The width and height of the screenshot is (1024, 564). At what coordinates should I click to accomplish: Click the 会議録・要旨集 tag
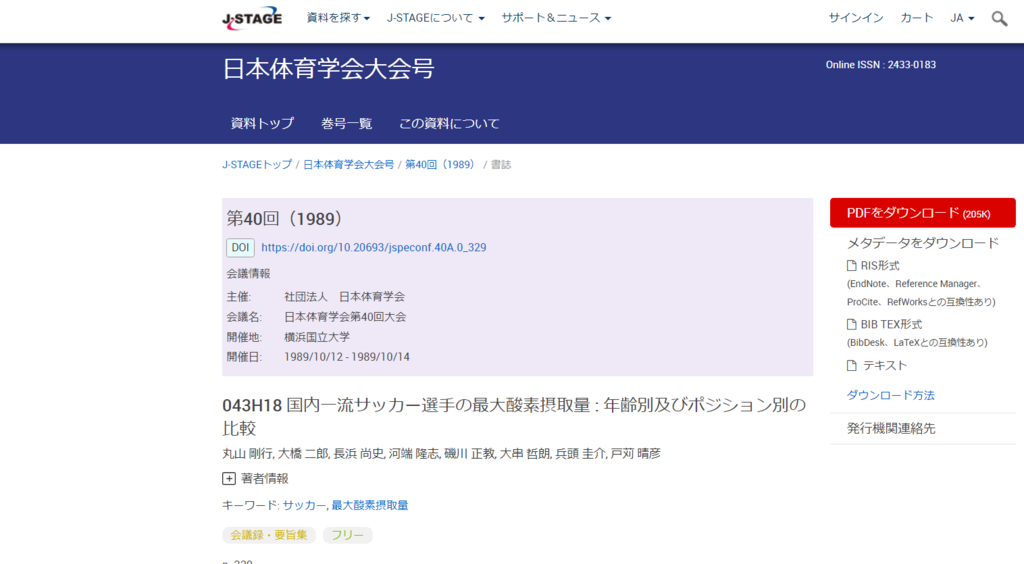tap(269, 535)
